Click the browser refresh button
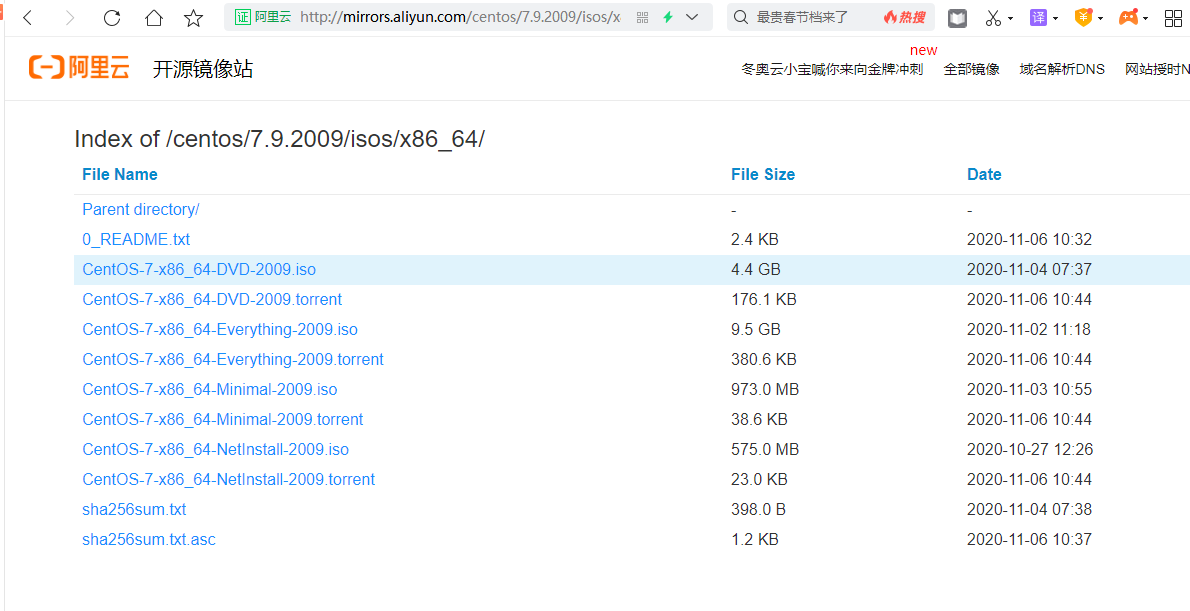The height and width of the screenshot is (611, 1190). tap(111, 17)
